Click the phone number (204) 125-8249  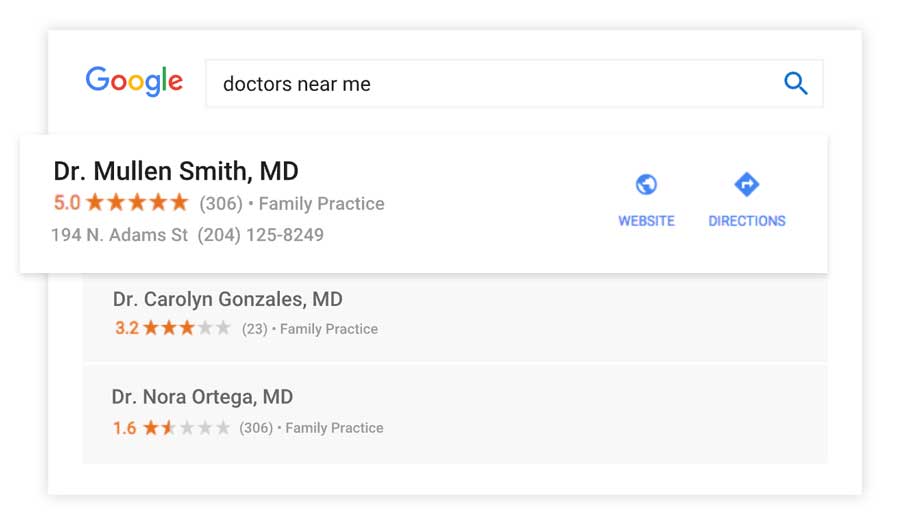pyautogui.click(x=261, y=235)
